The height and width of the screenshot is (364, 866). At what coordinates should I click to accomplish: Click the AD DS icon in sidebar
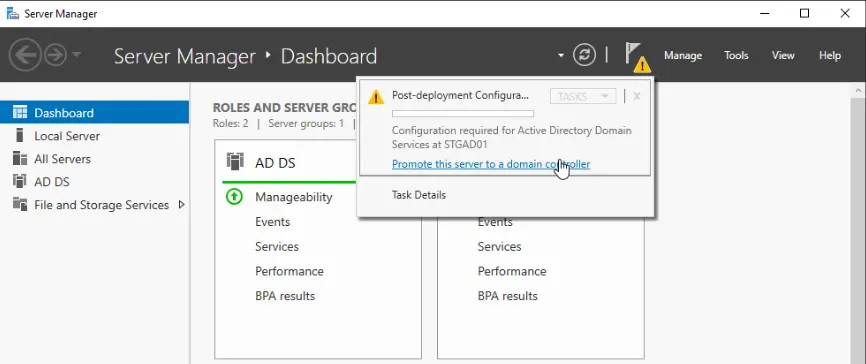pyautogui.click(x=20, y=181)
